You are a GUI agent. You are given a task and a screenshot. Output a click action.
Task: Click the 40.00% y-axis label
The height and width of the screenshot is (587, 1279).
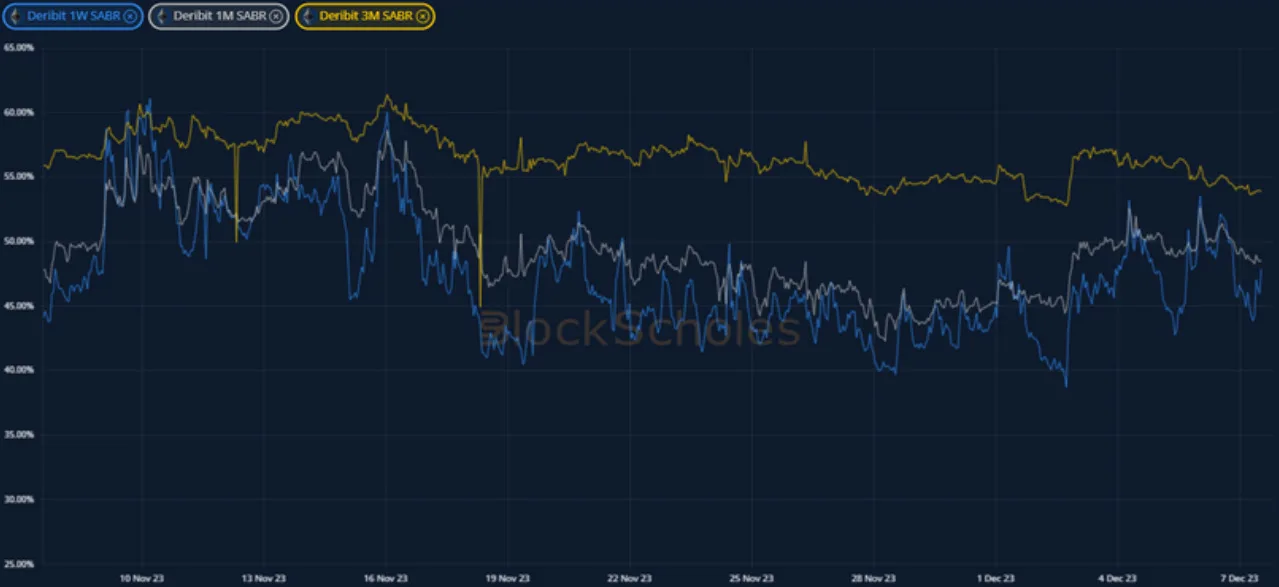(x=19, y=370)
